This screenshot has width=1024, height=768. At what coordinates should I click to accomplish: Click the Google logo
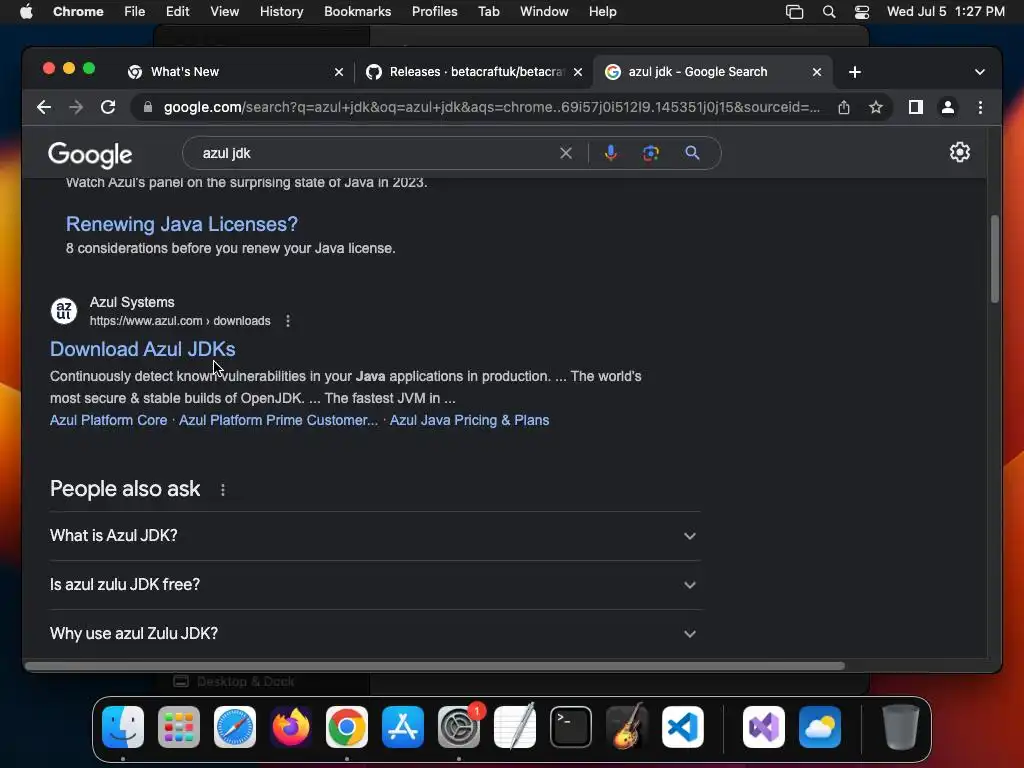tap(90, 155)
